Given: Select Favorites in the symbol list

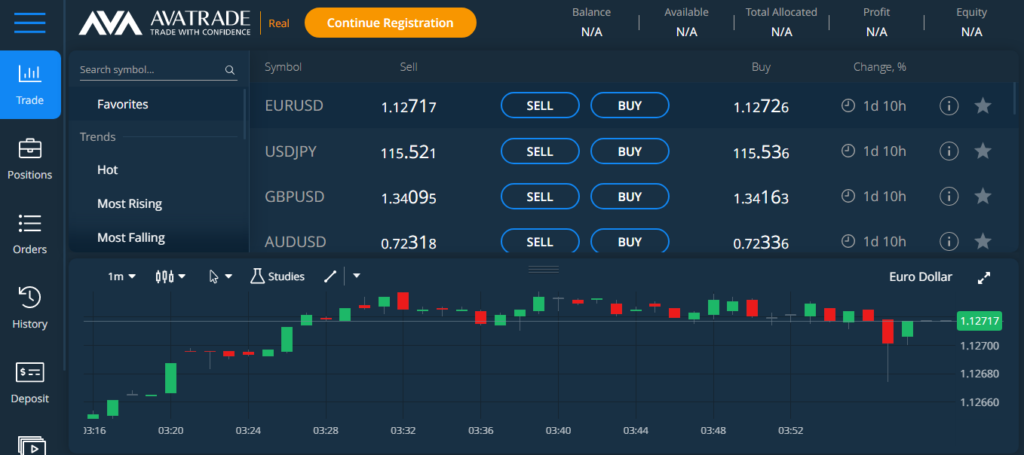Looking at the screenshot, I should pos(122,104).
